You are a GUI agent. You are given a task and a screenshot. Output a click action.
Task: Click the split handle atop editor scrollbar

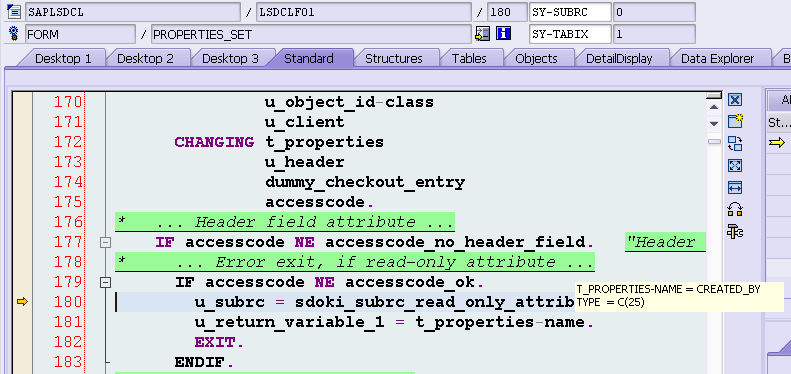pyautogui.click(x=714, y=95)
